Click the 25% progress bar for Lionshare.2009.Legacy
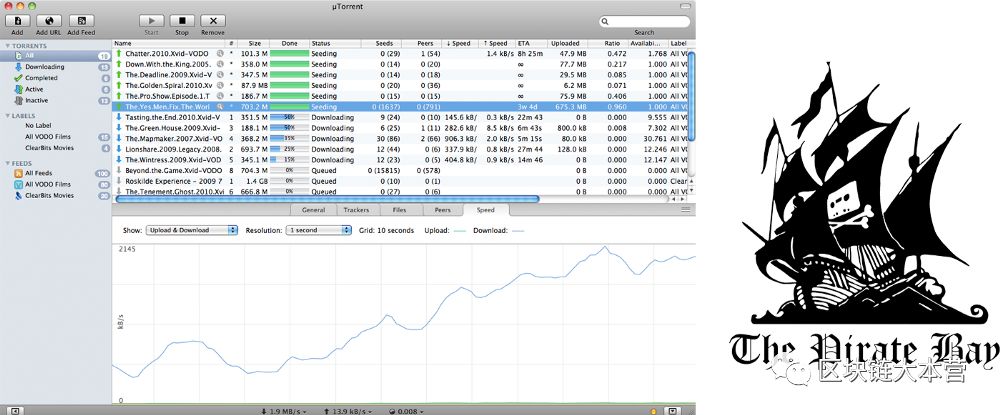The height and width of the screenshot is (415, 1000). coord(290,149)
